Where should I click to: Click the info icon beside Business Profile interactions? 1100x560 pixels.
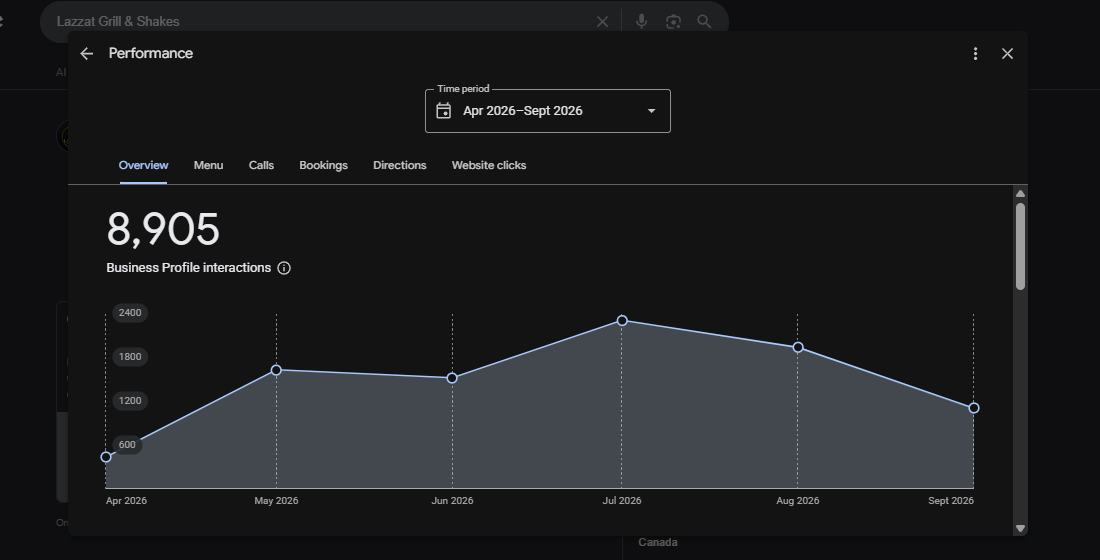(284, 268)
